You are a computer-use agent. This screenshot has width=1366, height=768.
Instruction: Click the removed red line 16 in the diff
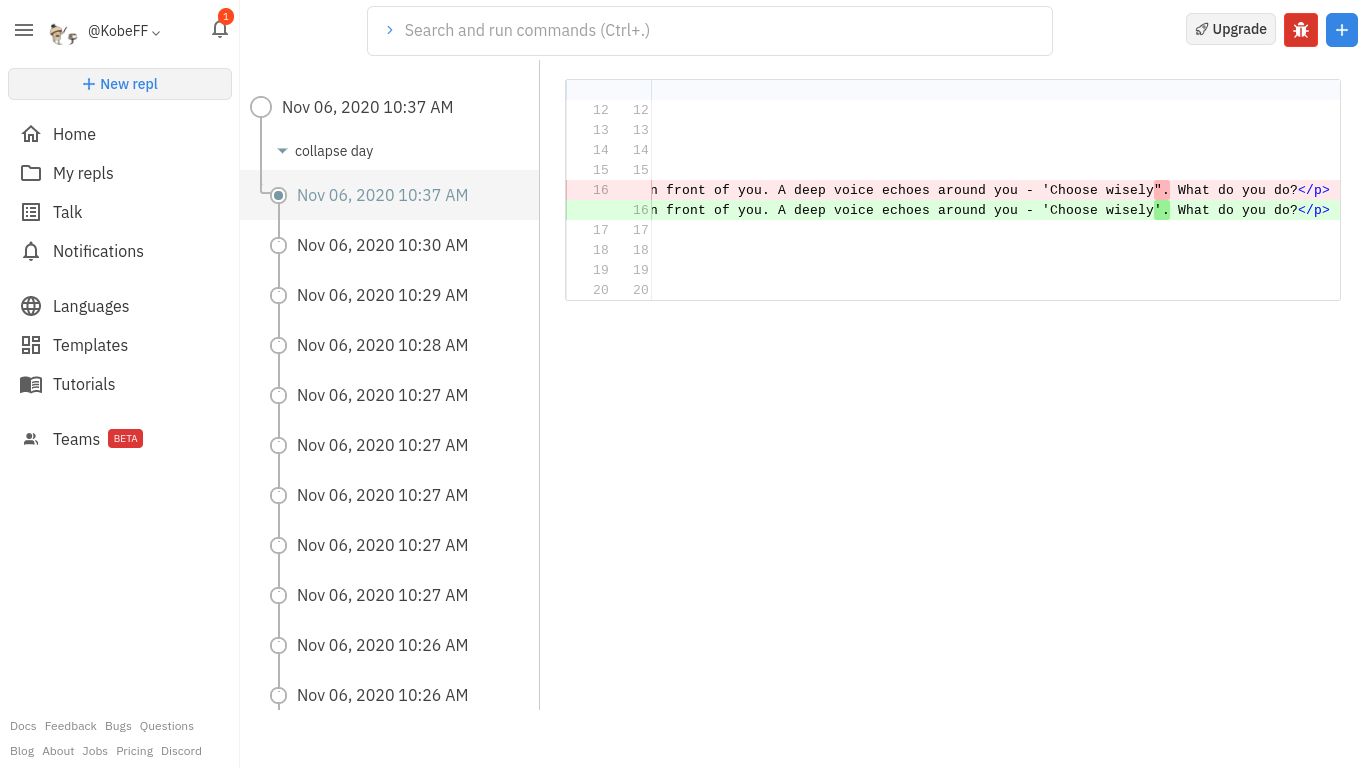click(953, 190)
